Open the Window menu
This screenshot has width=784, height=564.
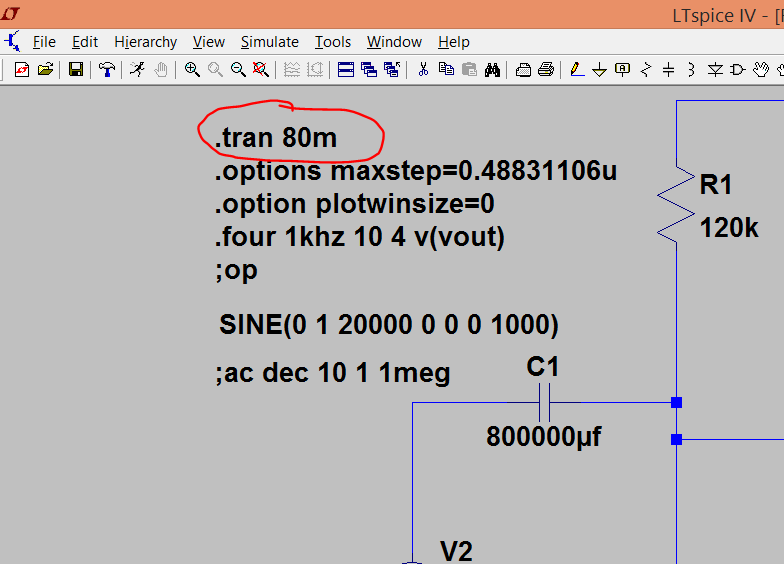point(394,42)
